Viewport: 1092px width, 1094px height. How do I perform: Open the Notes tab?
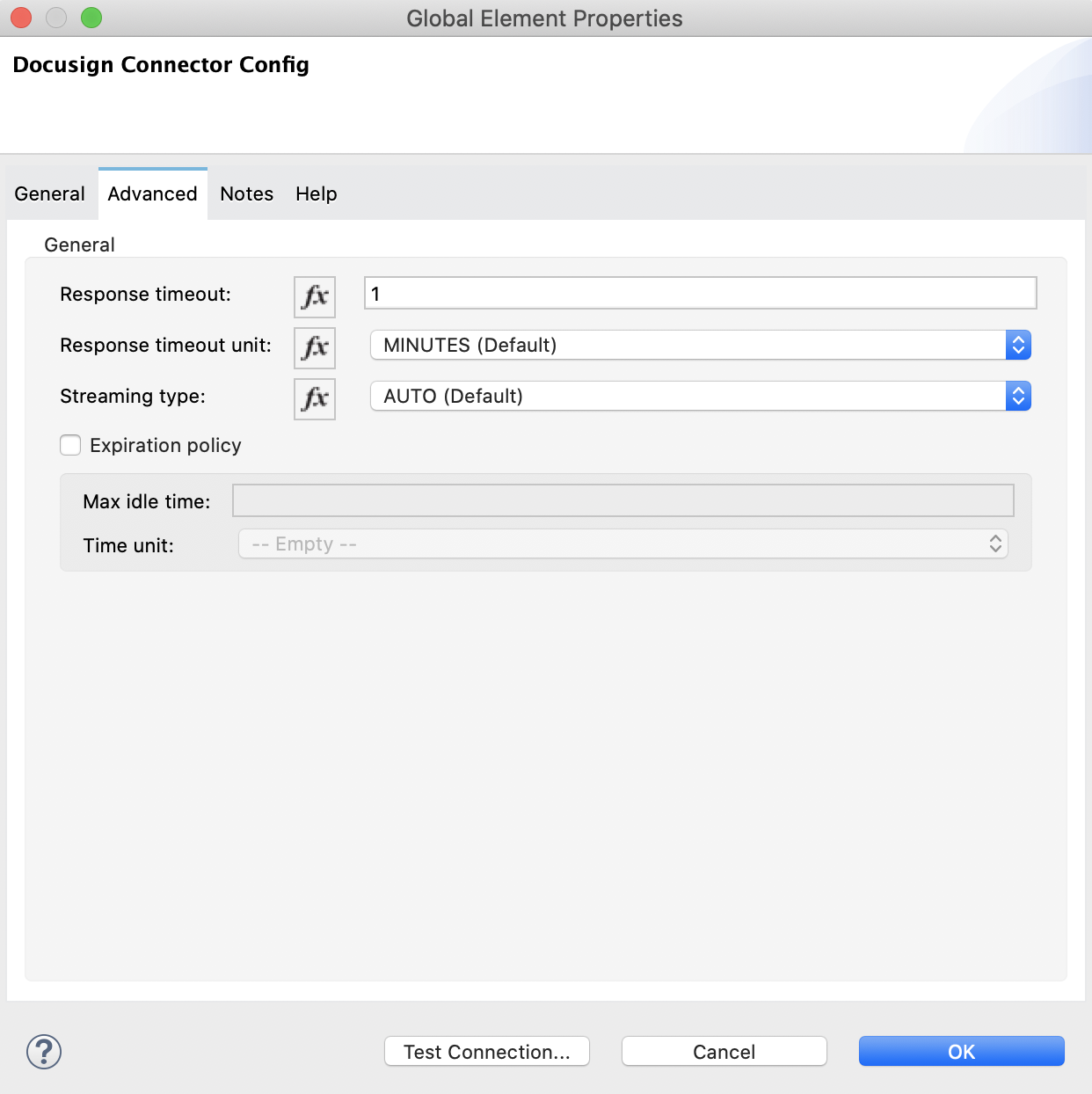tap(247, 193)
